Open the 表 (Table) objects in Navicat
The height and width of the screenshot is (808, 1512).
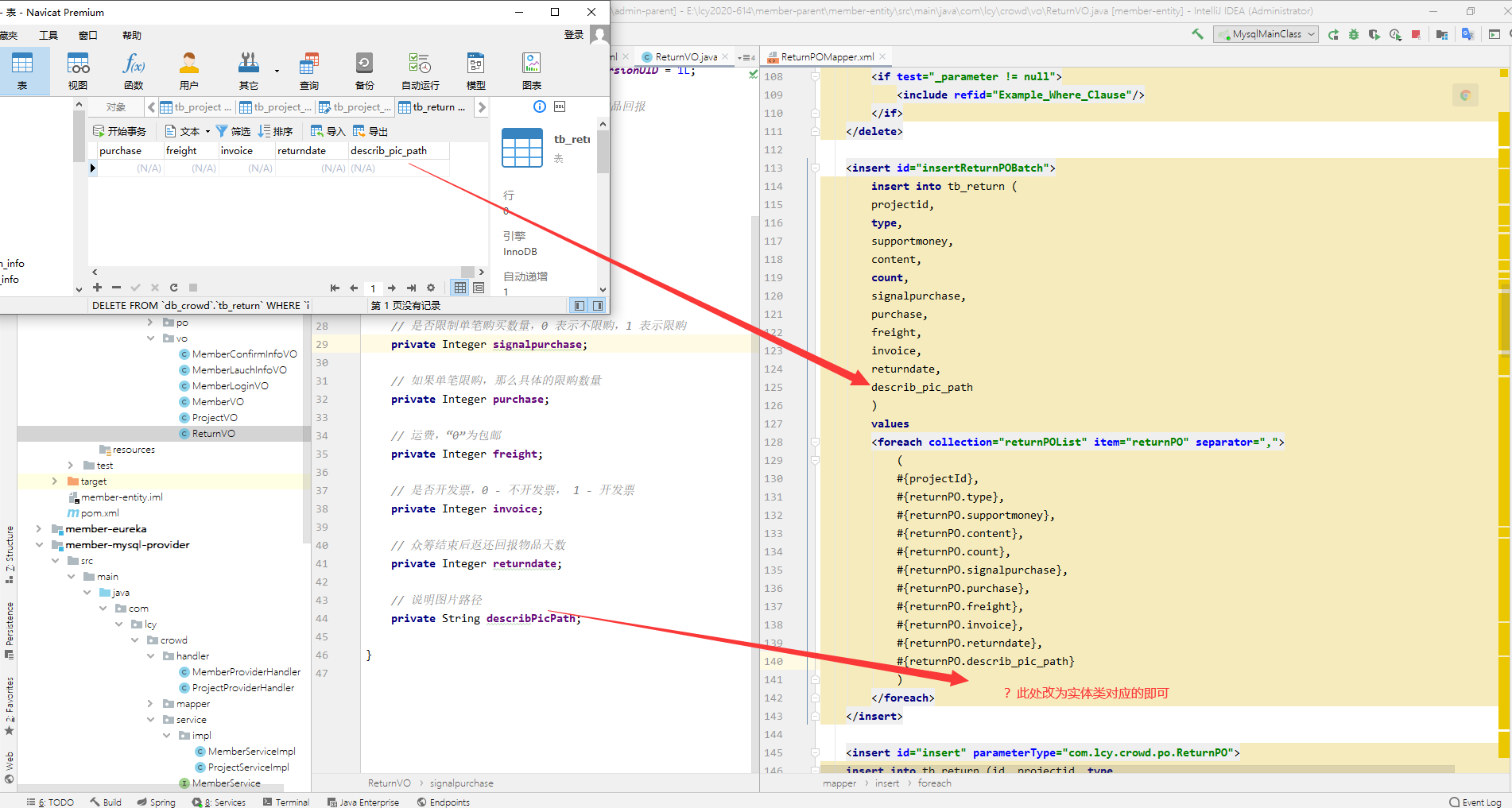coord(22,70)
